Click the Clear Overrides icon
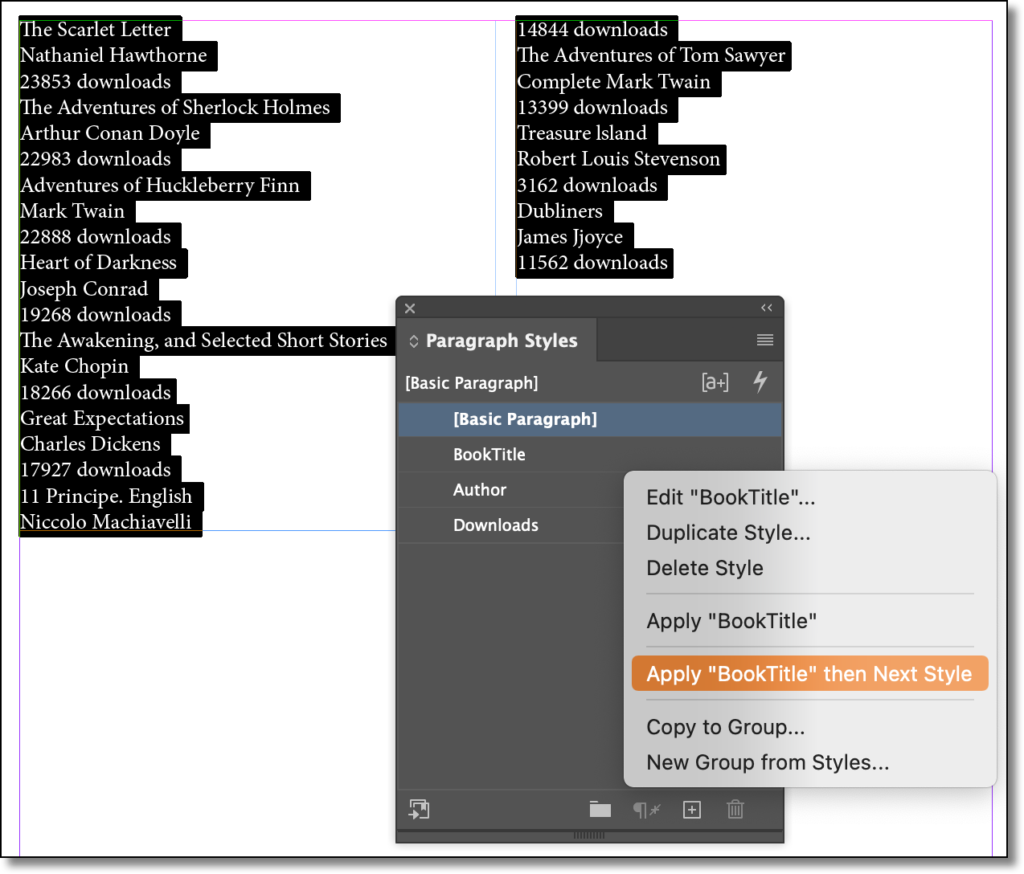Viewport: 1024px width, 874px height. click(647, 810)
